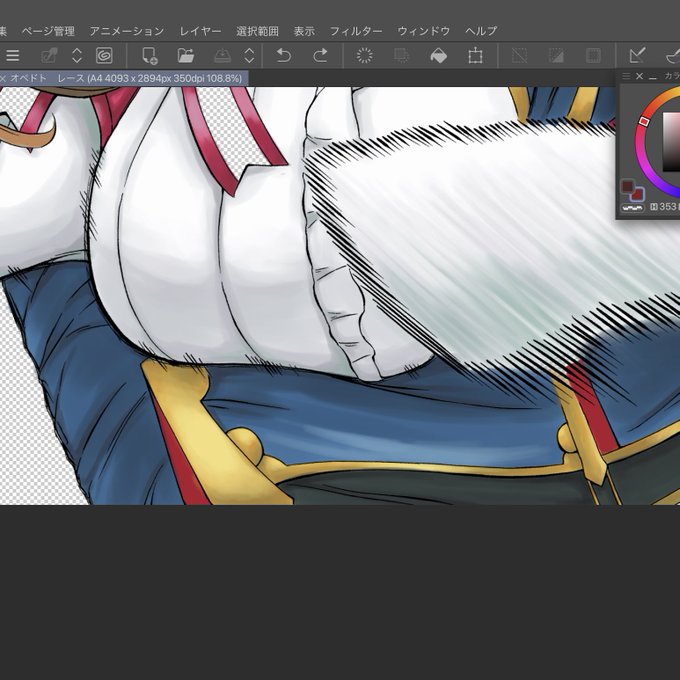Click the H 353 hue value
Viewport: 680px width, 680px height.
click(x=667, y=207)
